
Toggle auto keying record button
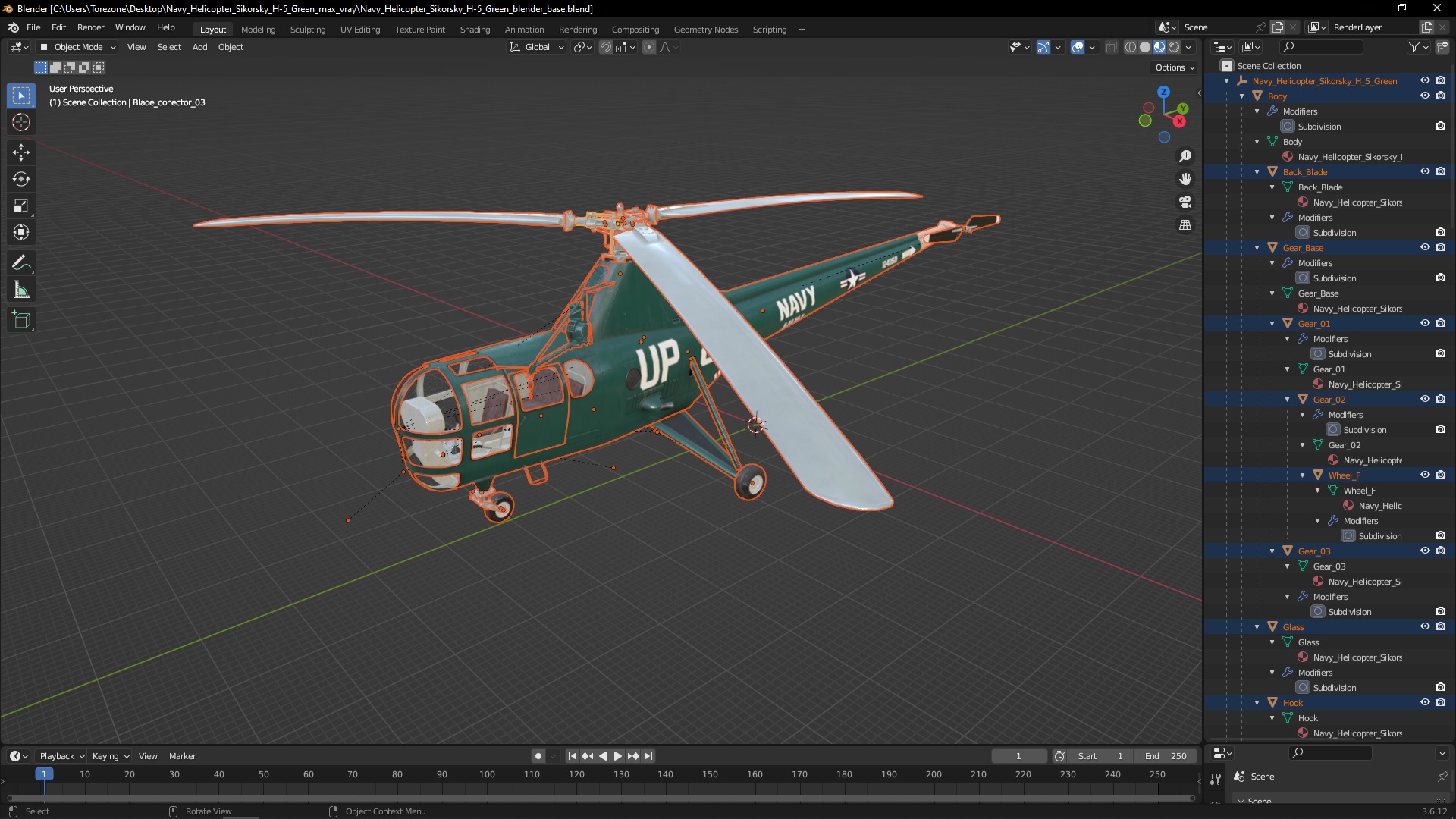[538, 756]
